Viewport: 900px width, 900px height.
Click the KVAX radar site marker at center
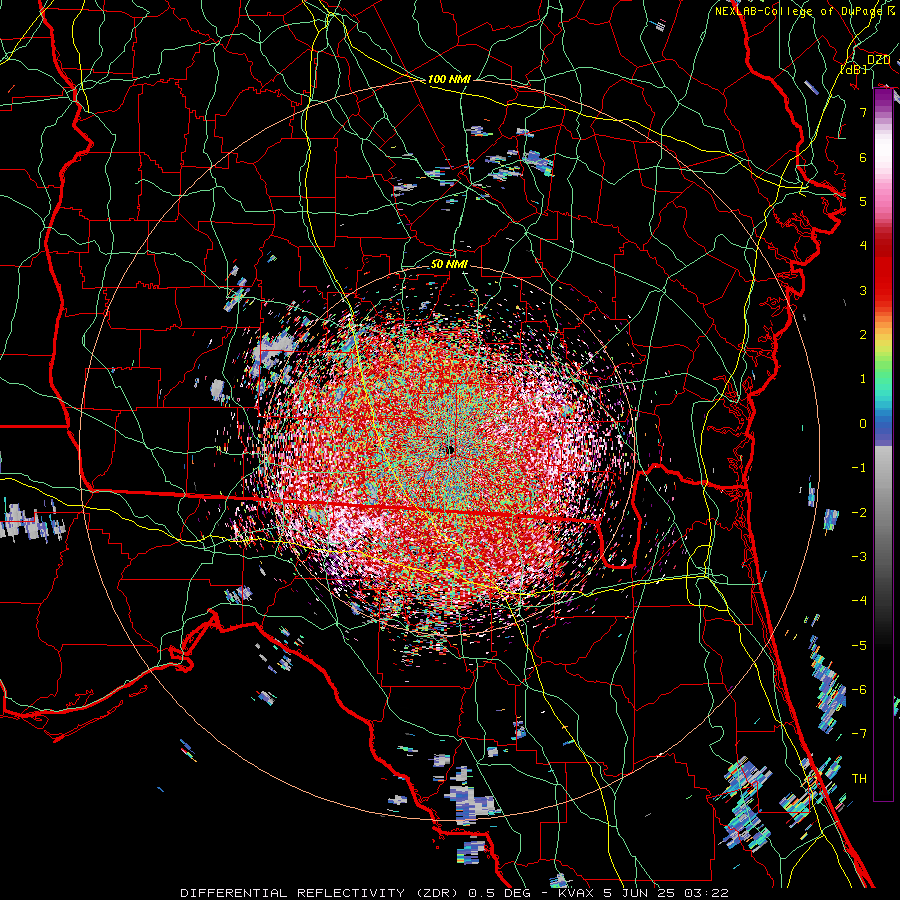click(450, 451)
